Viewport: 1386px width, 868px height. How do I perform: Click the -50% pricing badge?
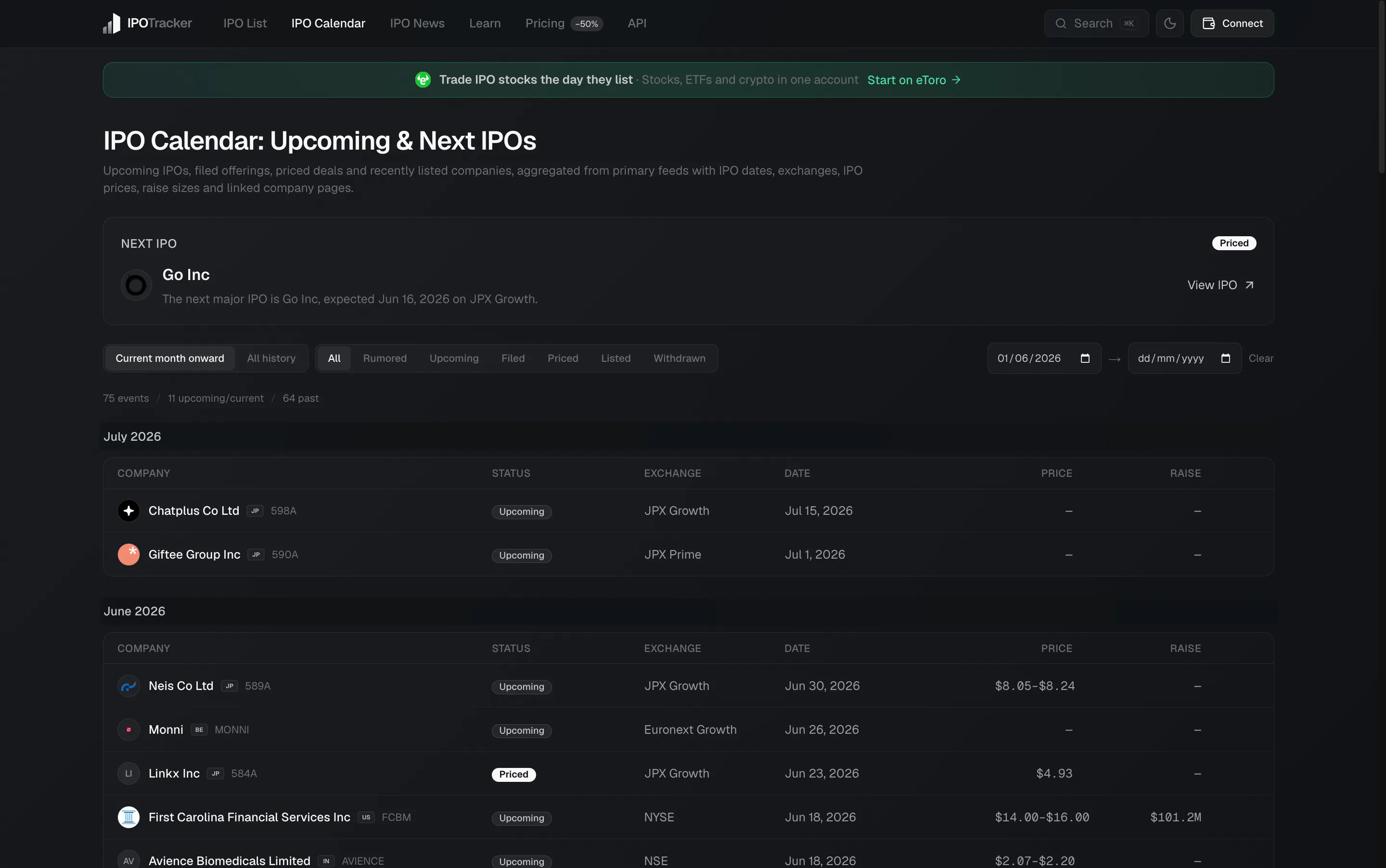[587, 24]
